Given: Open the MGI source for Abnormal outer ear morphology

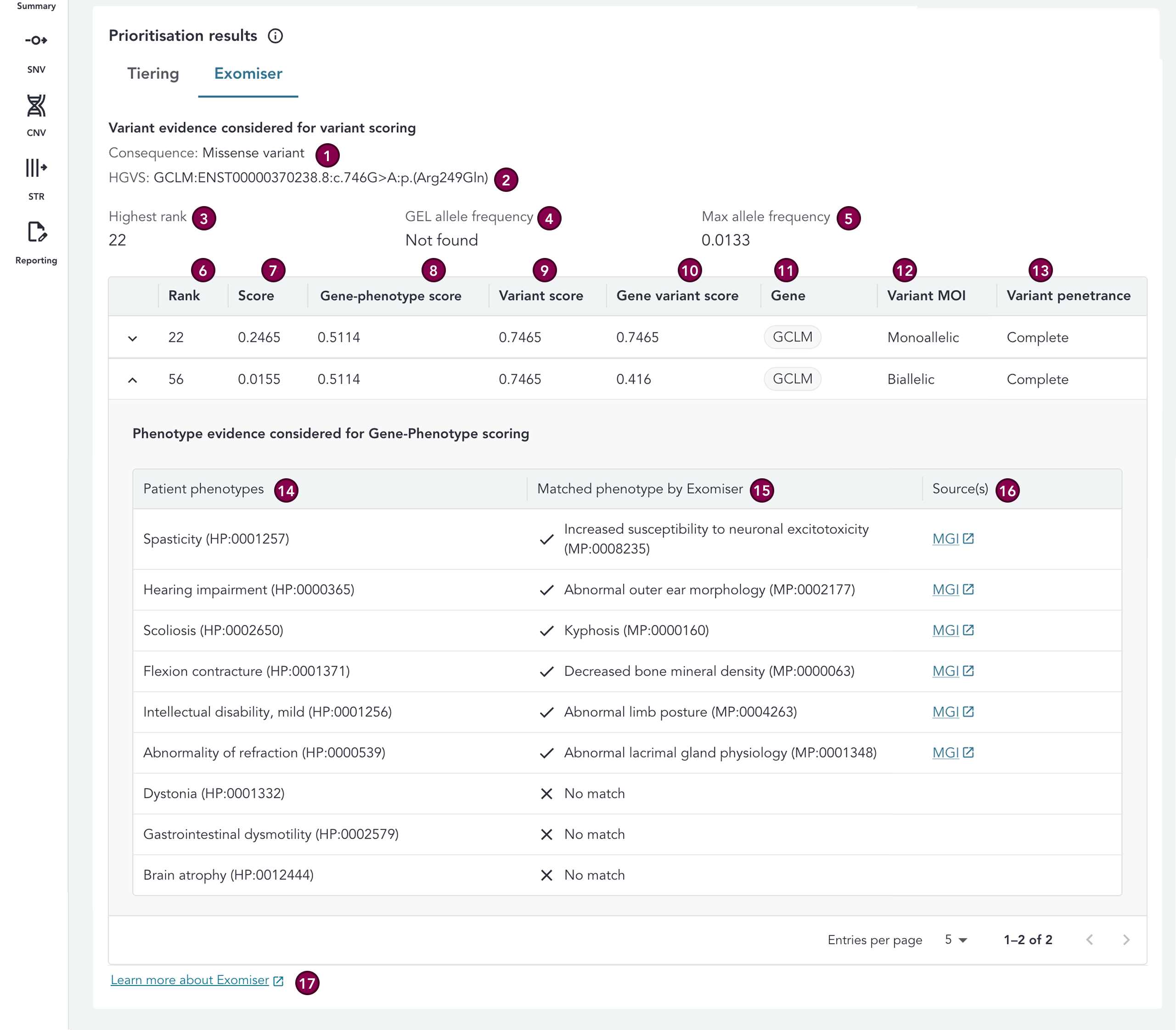Looking at the screenshot, I should click(946, 589).
